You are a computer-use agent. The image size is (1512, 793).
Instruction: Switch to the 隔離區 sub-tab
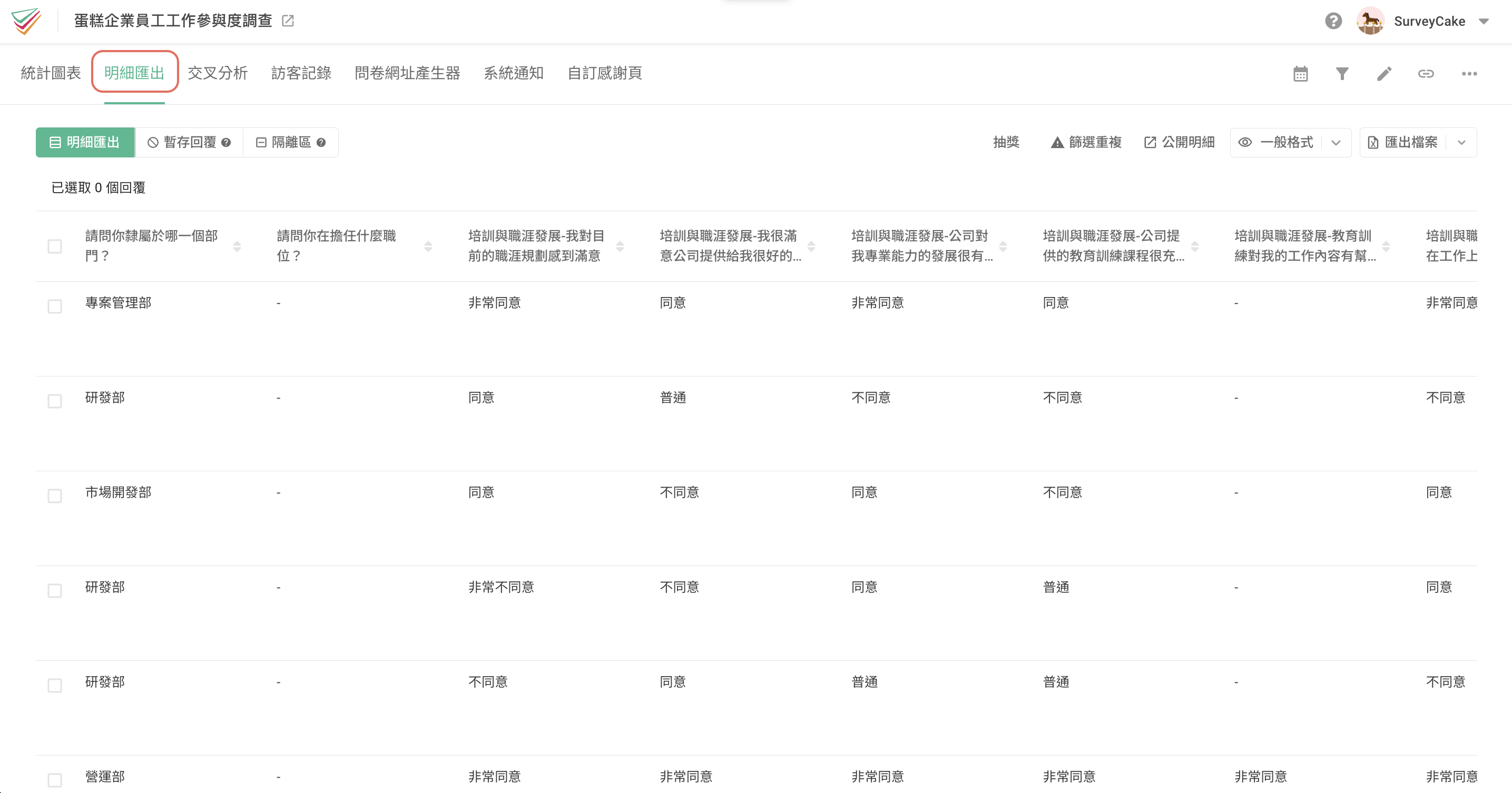click(x=290, y=142)
